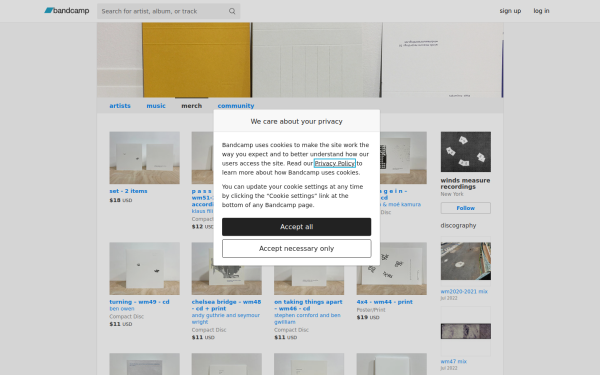600x375 pixels.
Task: Follow winds measure recordings
Action: tap(465, 208)
